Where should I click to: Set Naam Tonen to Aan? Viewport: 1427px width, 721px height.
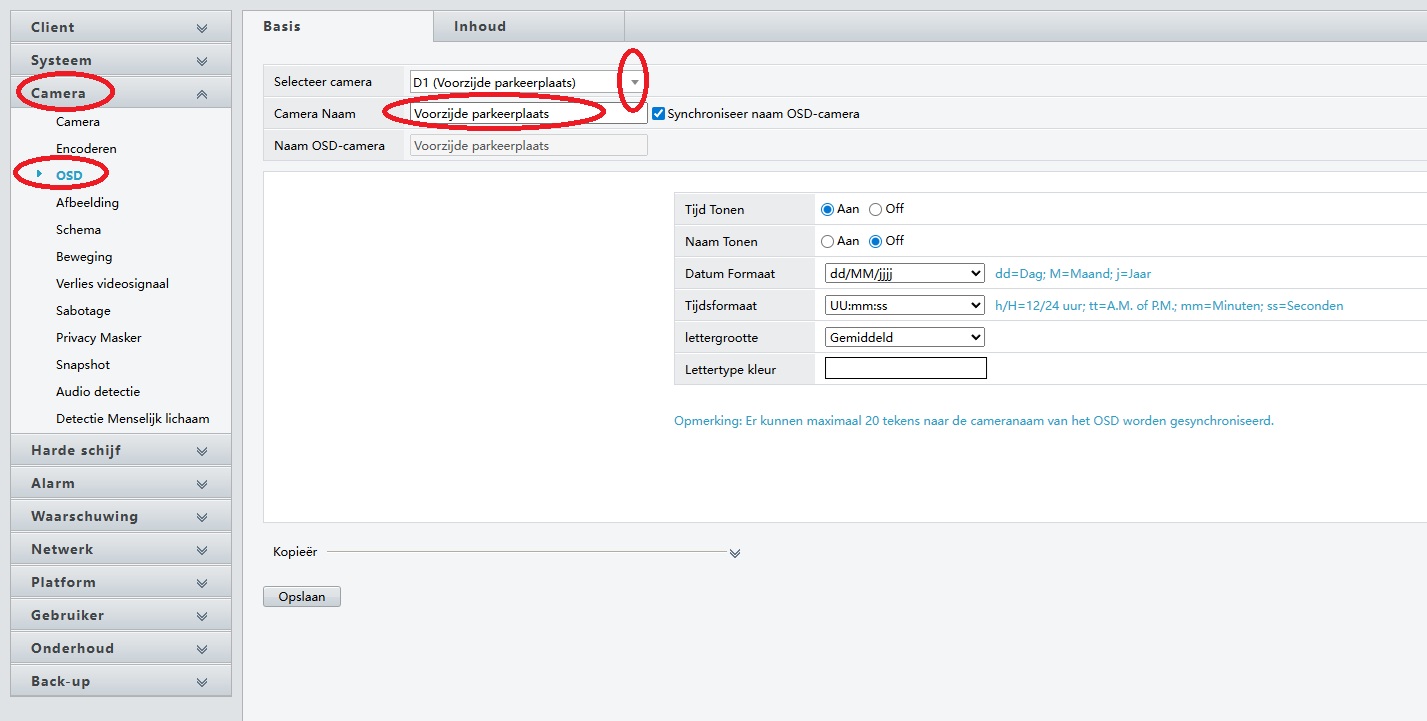point(827,242)
